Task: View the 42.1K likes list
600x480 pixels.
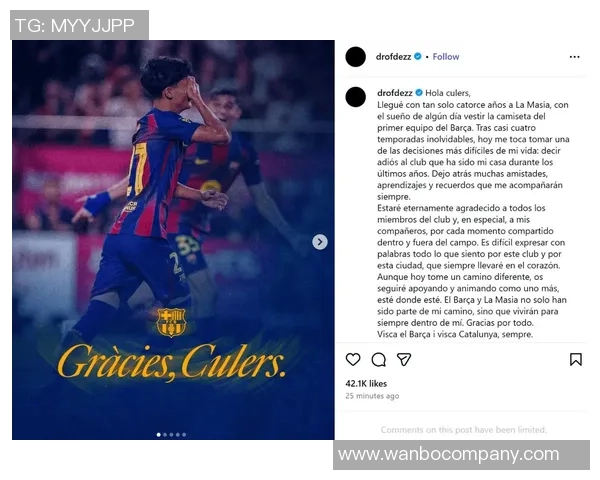Action: (x=366, y=384)
